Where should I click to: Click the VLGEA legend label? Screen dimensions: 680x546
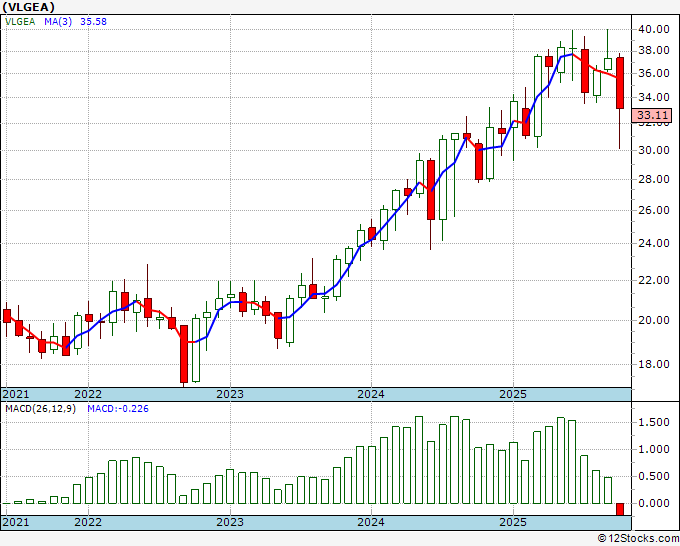tap(20, 21)
